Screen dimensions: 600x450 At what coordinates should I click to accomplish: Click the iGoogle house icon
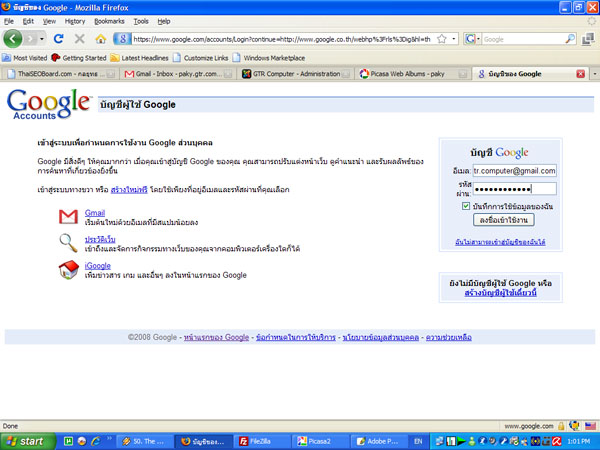click(68, 270)
